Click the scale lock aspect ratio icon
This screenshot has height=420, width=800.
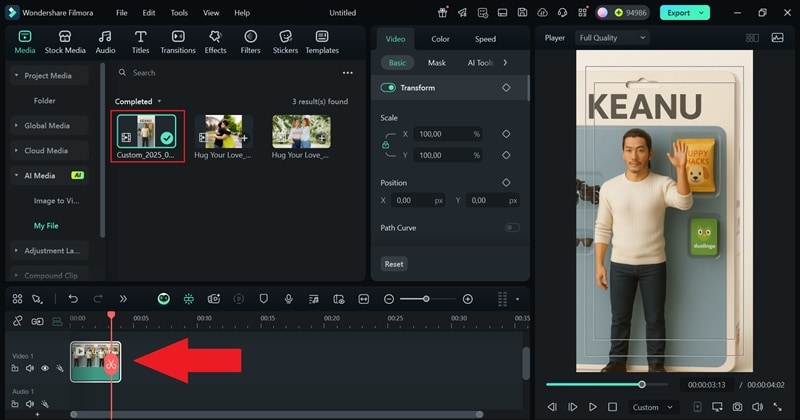tap(386, 145)
